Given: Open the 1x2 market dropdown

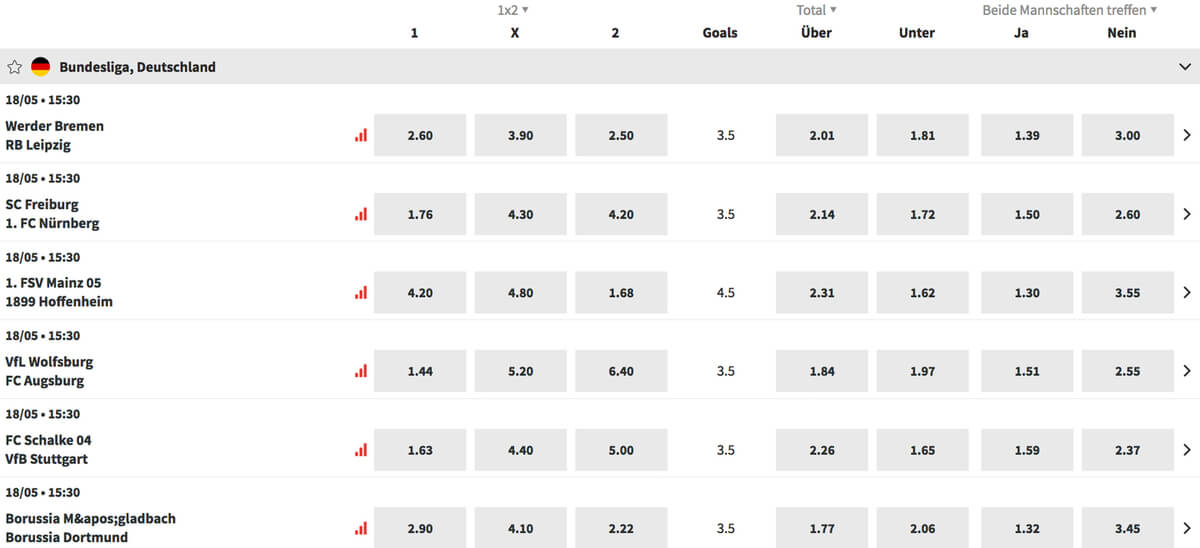Looking at the screenshot, I should pyautogui.click(x=513, y=10).
